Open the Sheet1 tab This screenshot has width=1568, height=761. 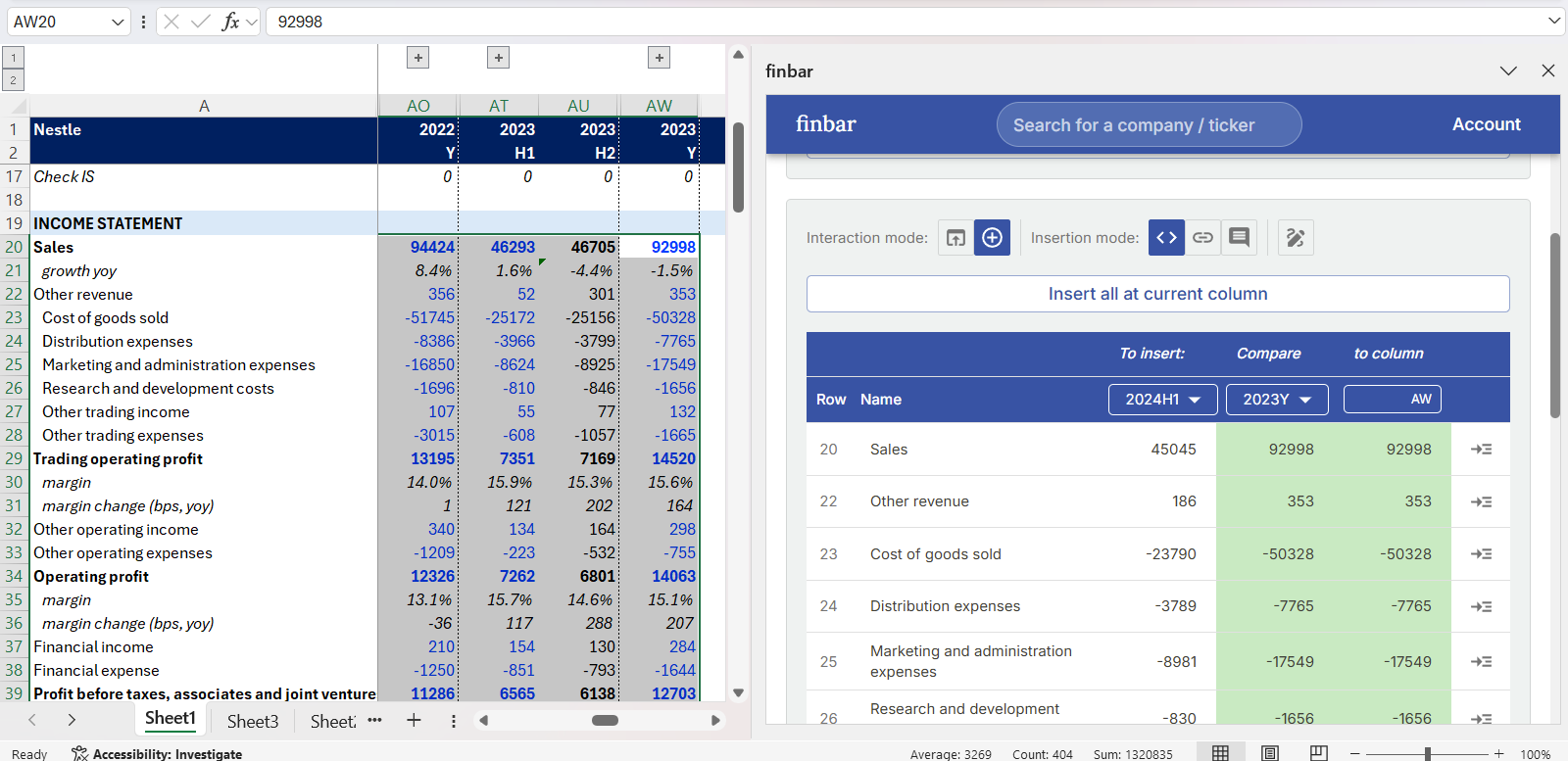pyautogui.click(x=171, y=719)
